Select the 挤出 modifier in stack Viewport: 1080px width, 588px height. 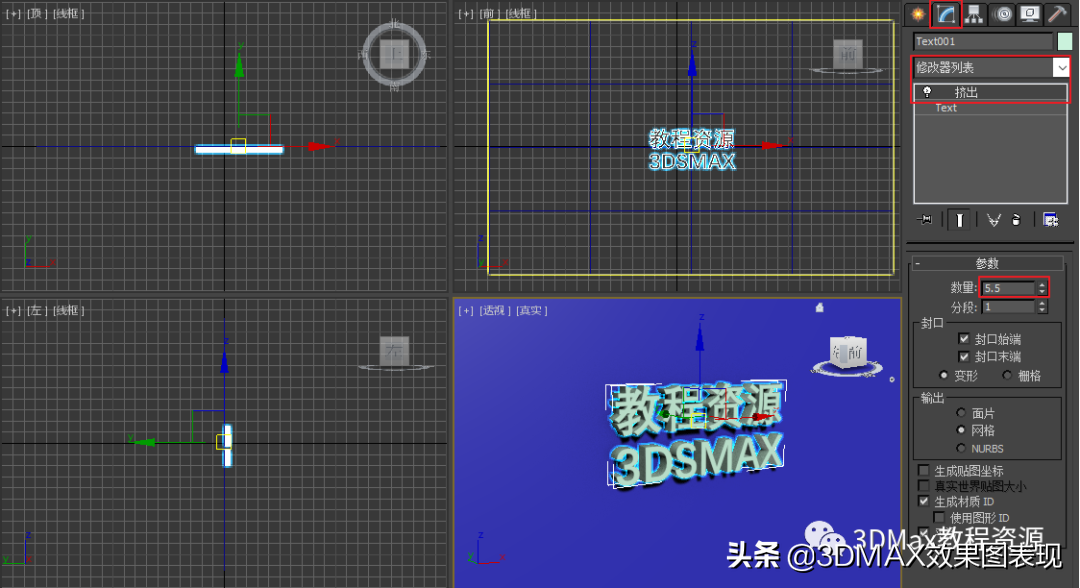click(990, 92)
